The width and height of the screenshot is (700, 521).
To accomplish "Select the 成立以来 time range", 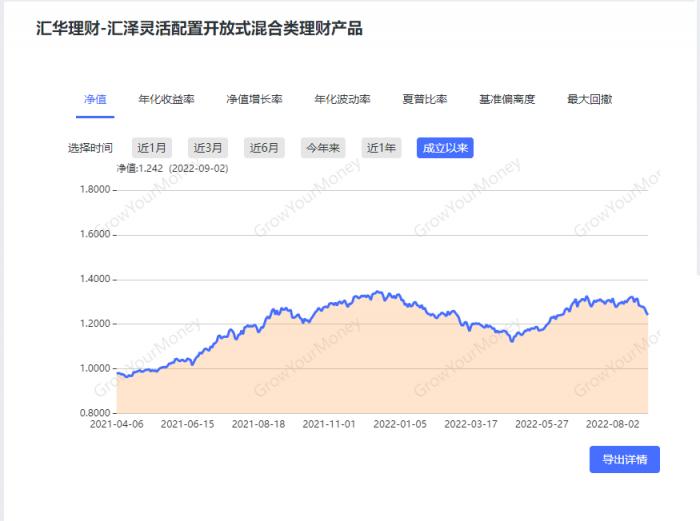I will click(445, 148).
